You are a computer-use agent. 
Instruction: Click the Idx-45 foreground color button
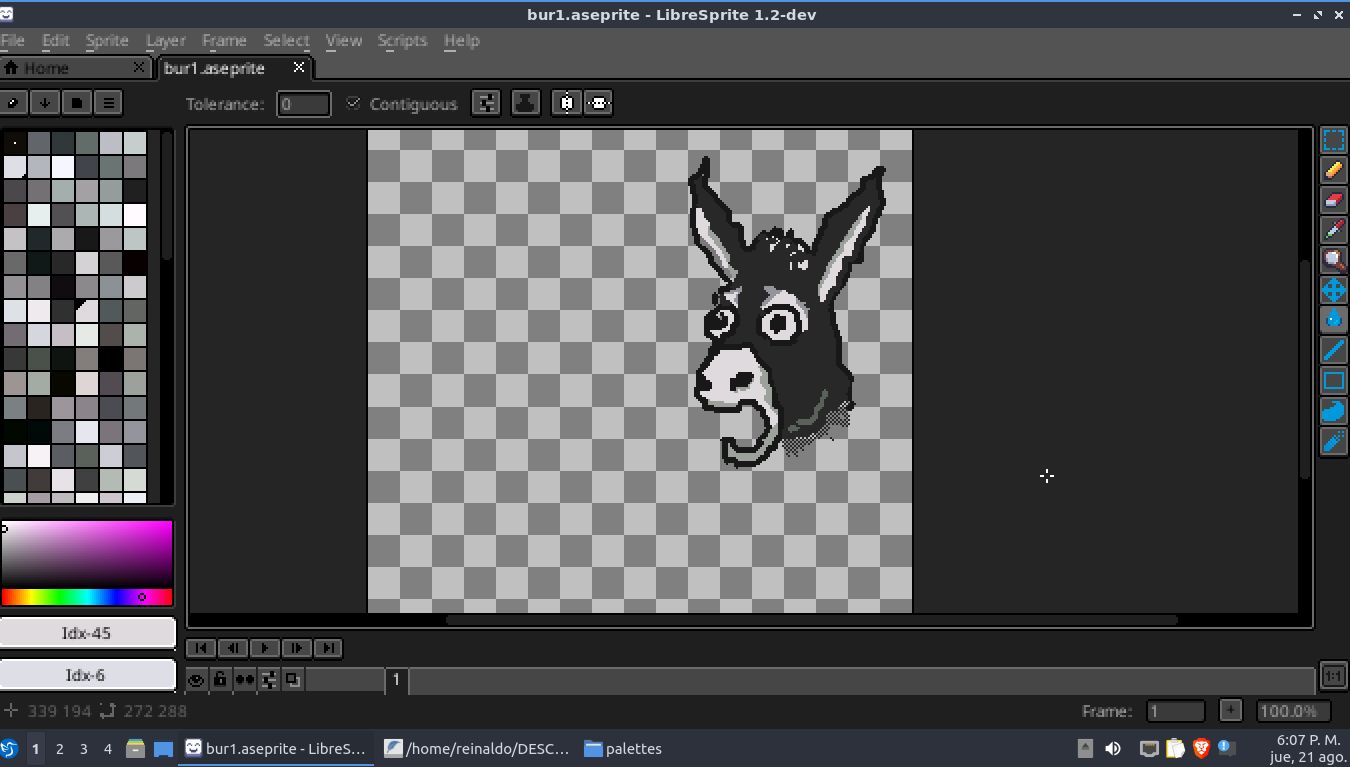tap(87, 633)
